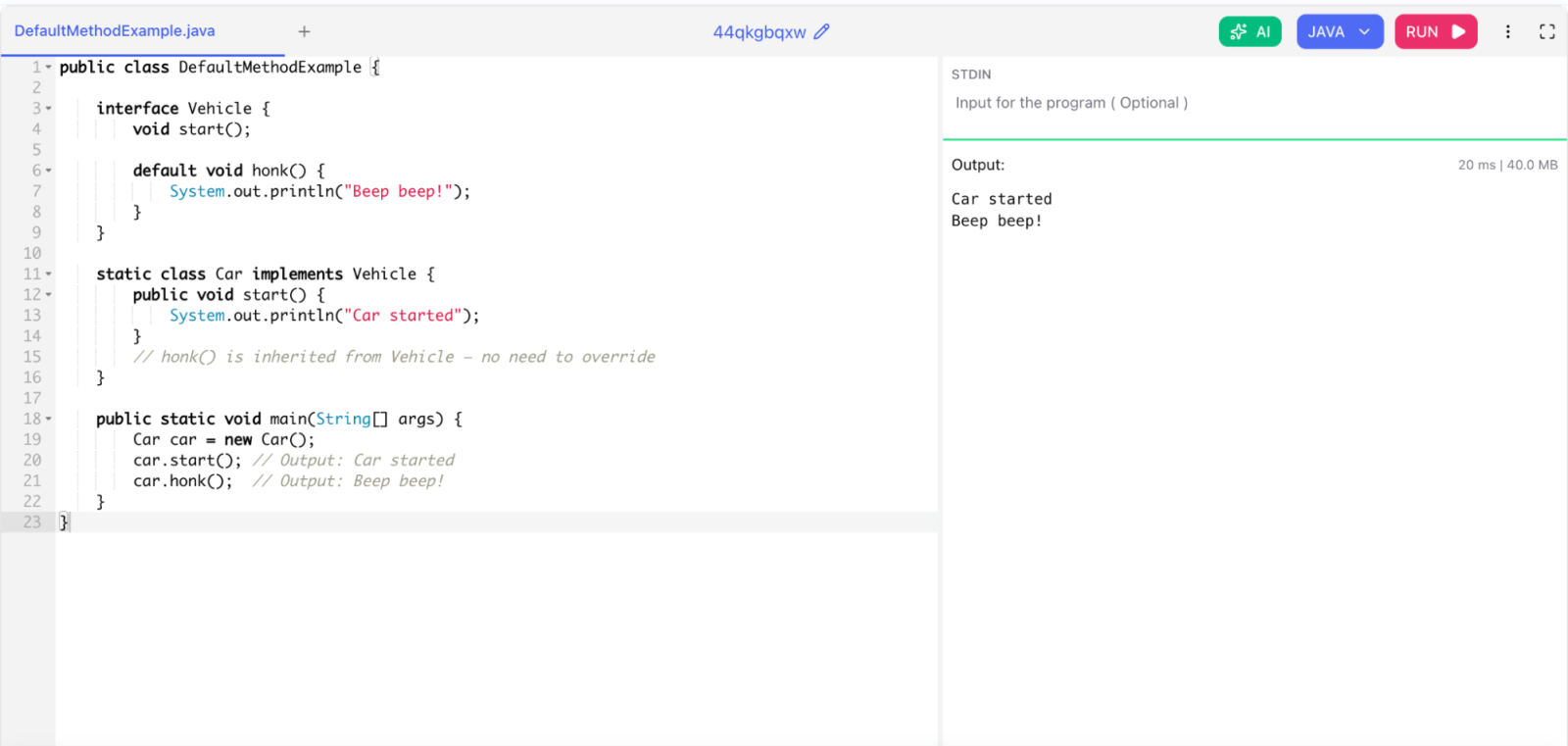Run the program with RUN button
1568x746 pixels.
tap(1436, 31)
